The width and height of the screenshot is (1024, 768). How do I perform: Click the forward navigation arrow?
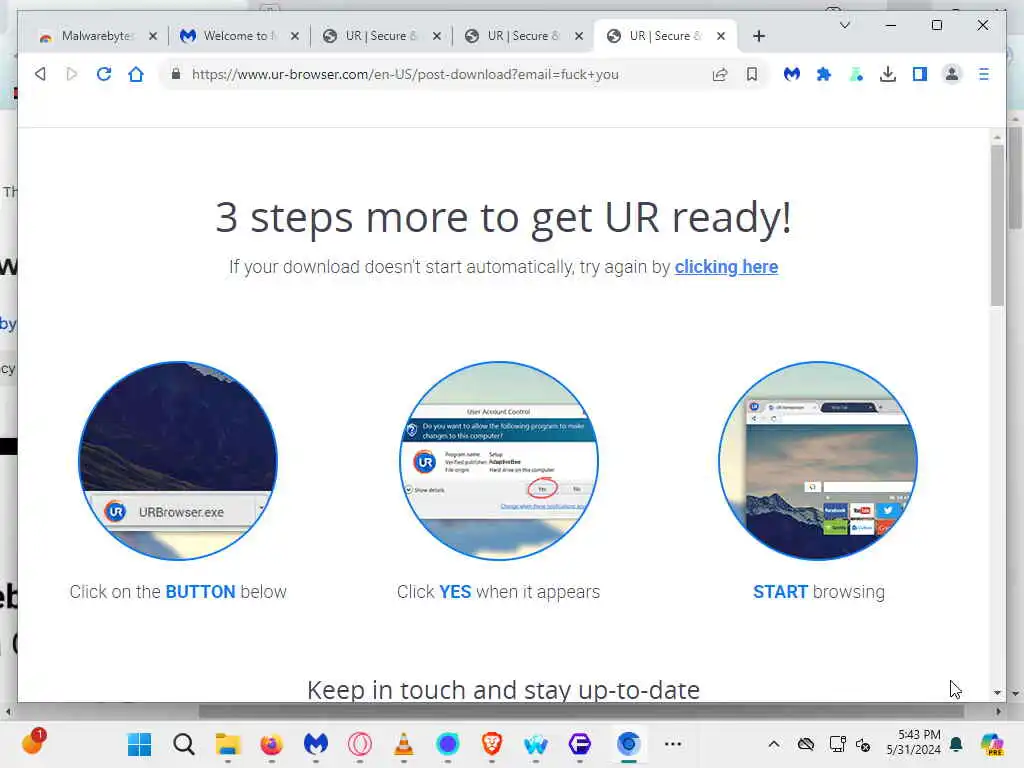pos(72,74)
